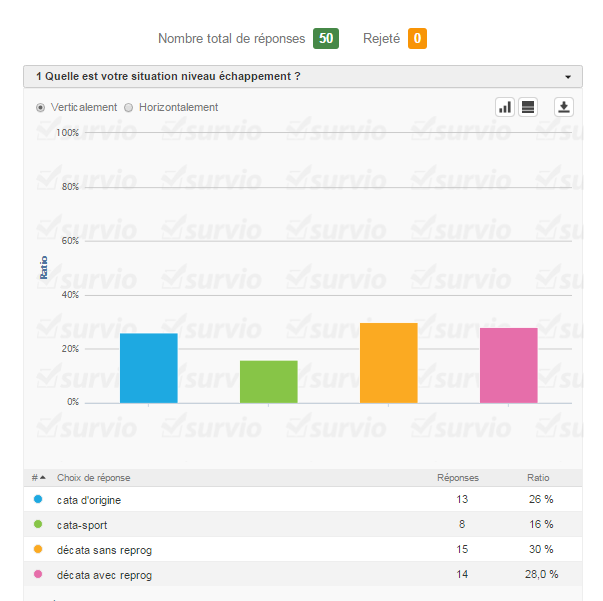Click the pink décata avec reprog bar
Viewport: 603px width, 601px height.
[x=508, y=365]
